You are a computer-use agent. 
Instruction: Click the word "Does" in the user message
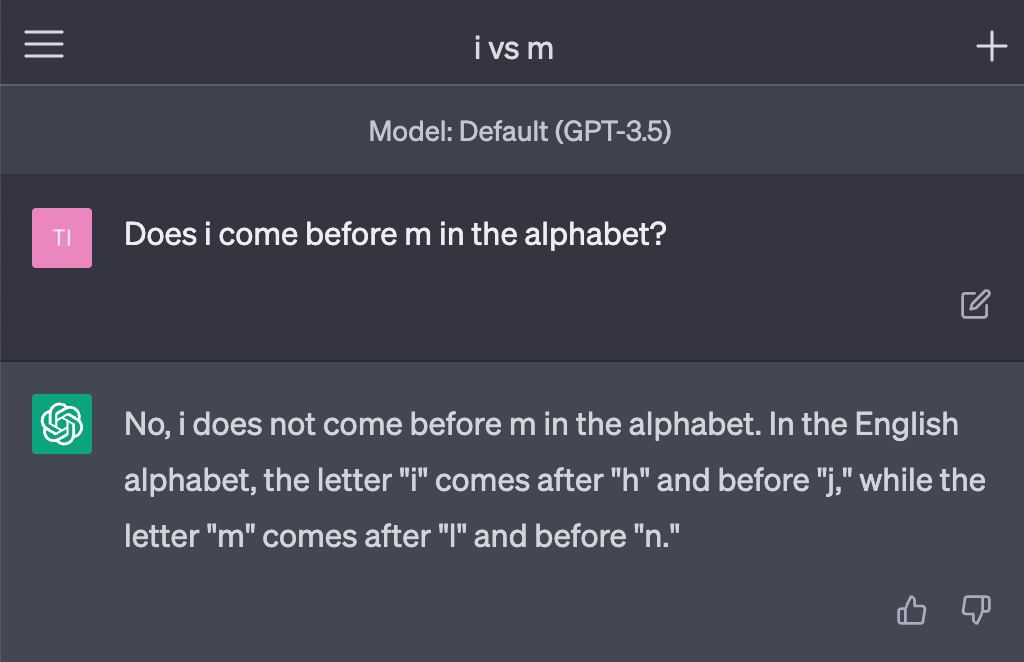pyautogui.click(x=160, y=235)
